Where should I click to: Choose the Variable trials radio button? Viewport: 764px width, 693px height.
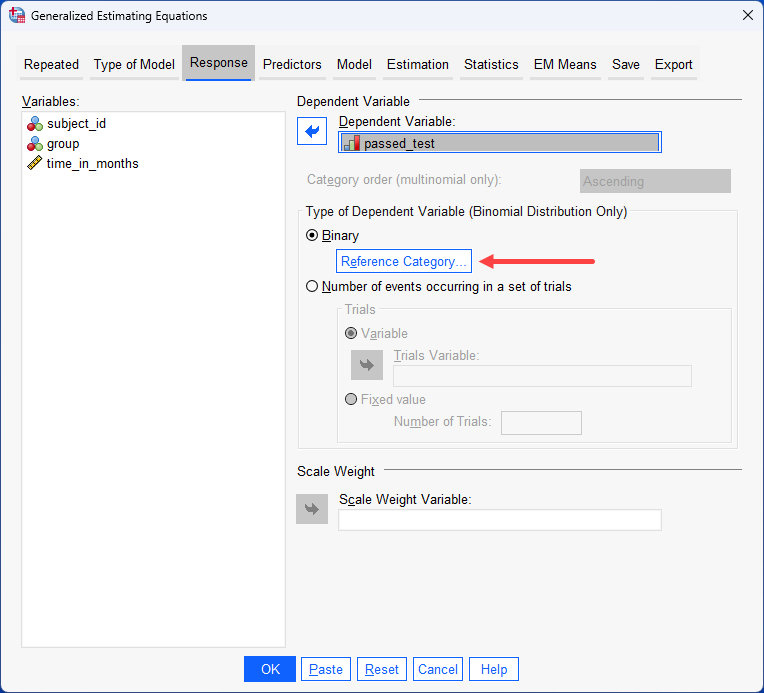point(351,333)
